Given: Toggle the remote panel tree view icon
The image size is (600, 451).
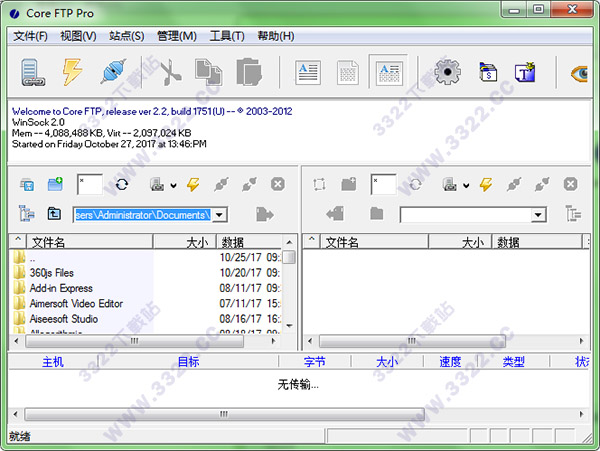Looking at the screenshot, I should 573,213.
